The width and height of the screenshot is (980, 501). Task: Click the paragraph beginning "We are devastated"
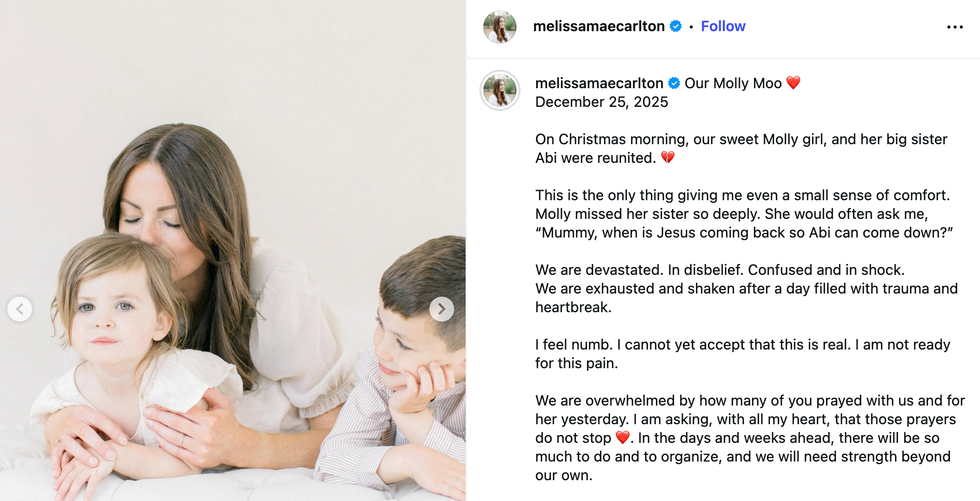[x=745, y=288]
